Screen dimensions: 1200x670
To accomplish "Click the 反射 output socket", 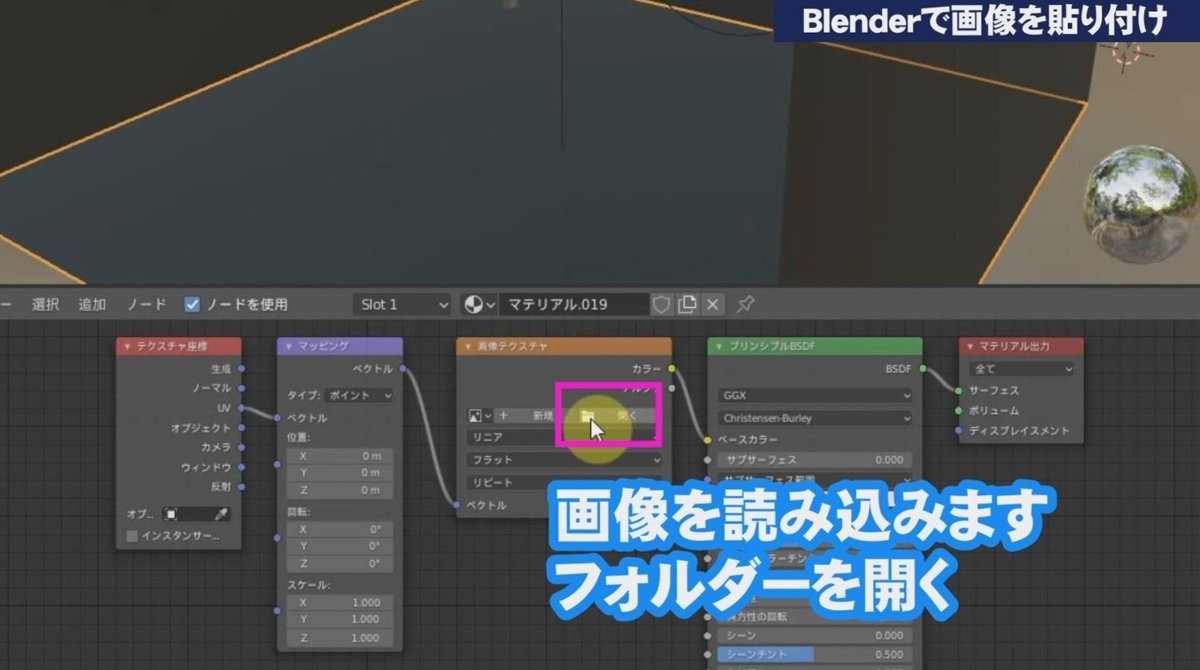I will (x=241, y=486).
